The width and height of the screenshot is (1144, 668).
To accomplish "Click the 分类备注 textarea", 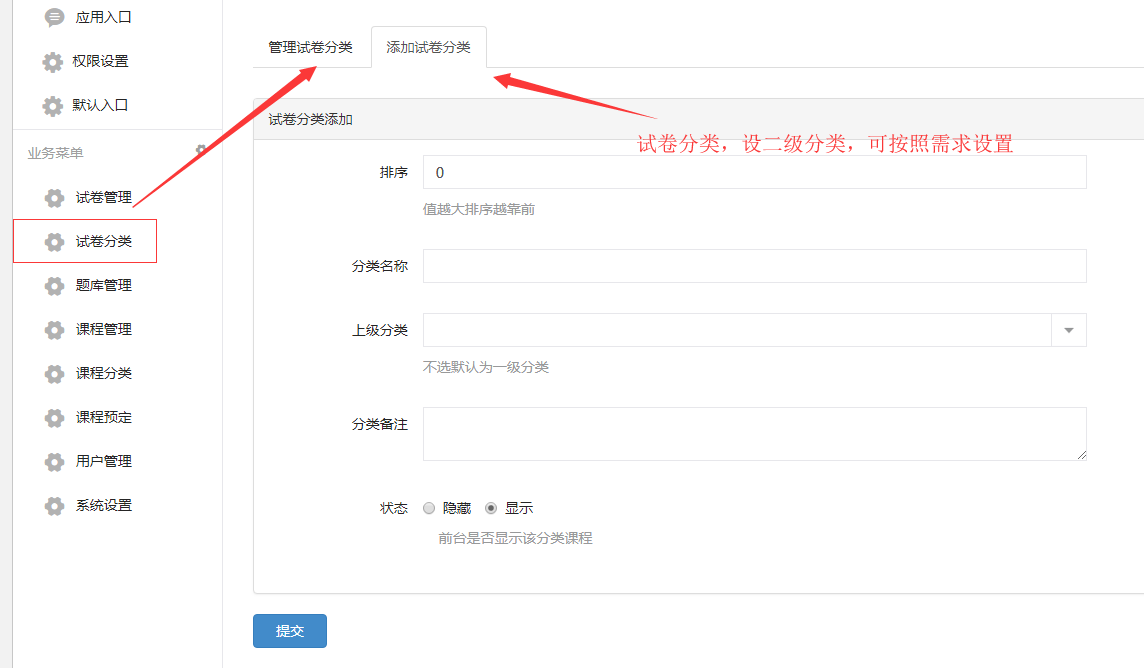I will 754,434.
